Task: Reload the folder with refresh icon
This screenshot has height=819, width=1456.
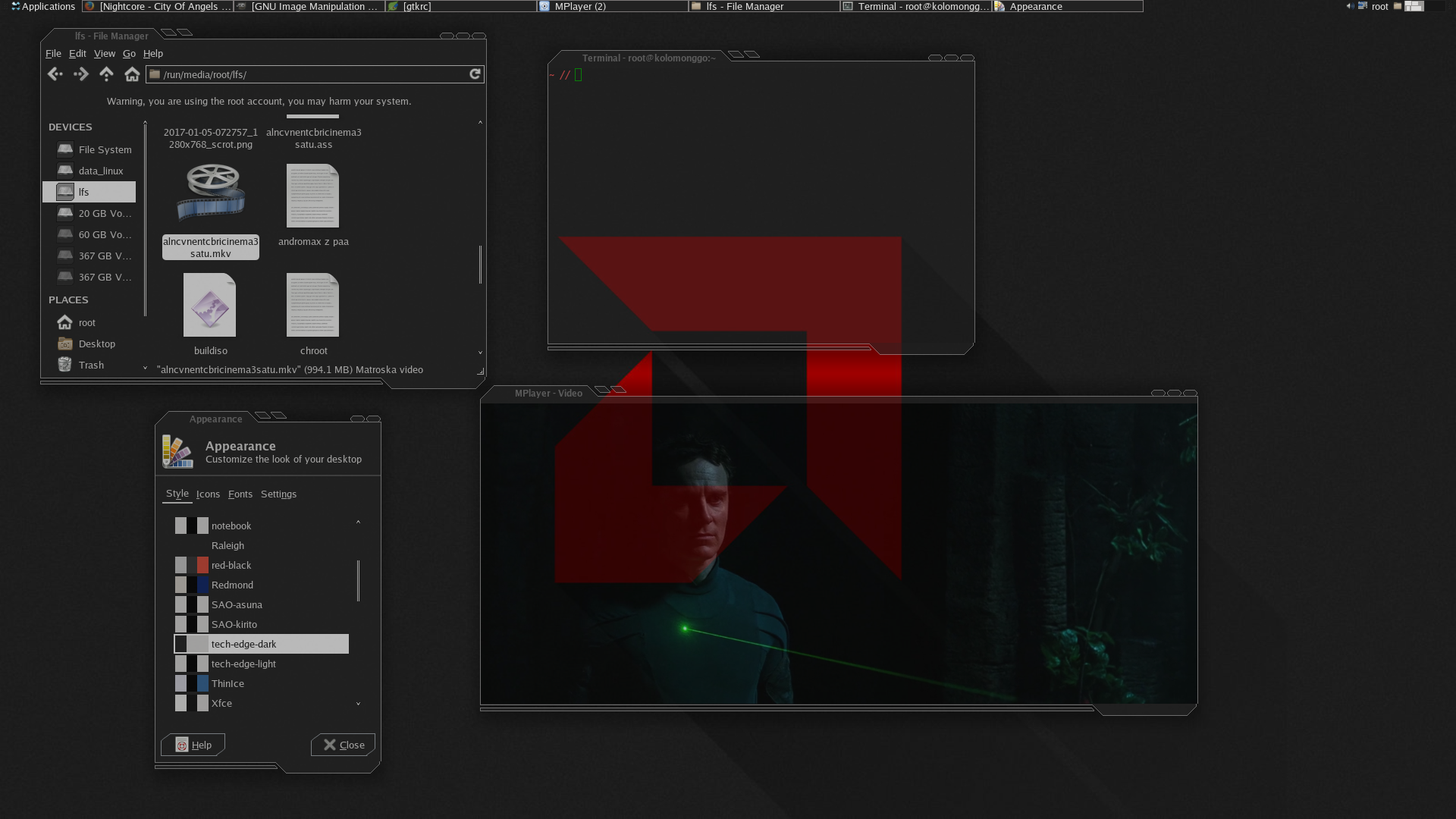Action: coord(475,74)
